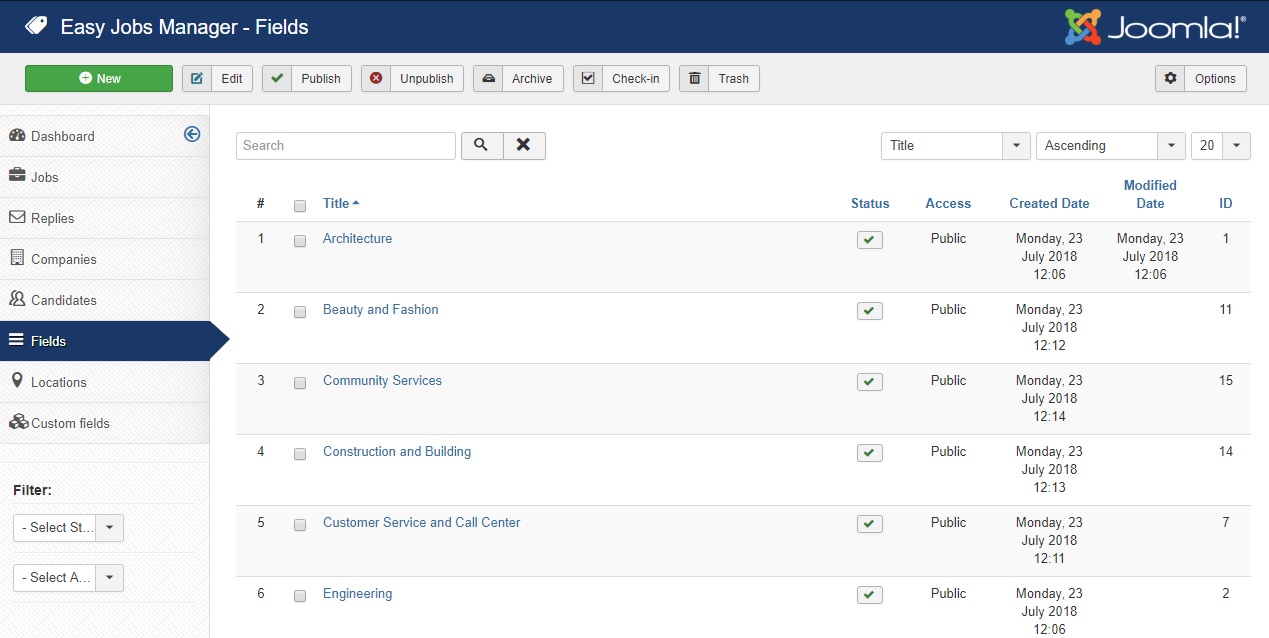Image resolution: width=1269 pixels, height=638 pixels.
Task: Click the Publish toolbar button
Action: coord(307,79)
